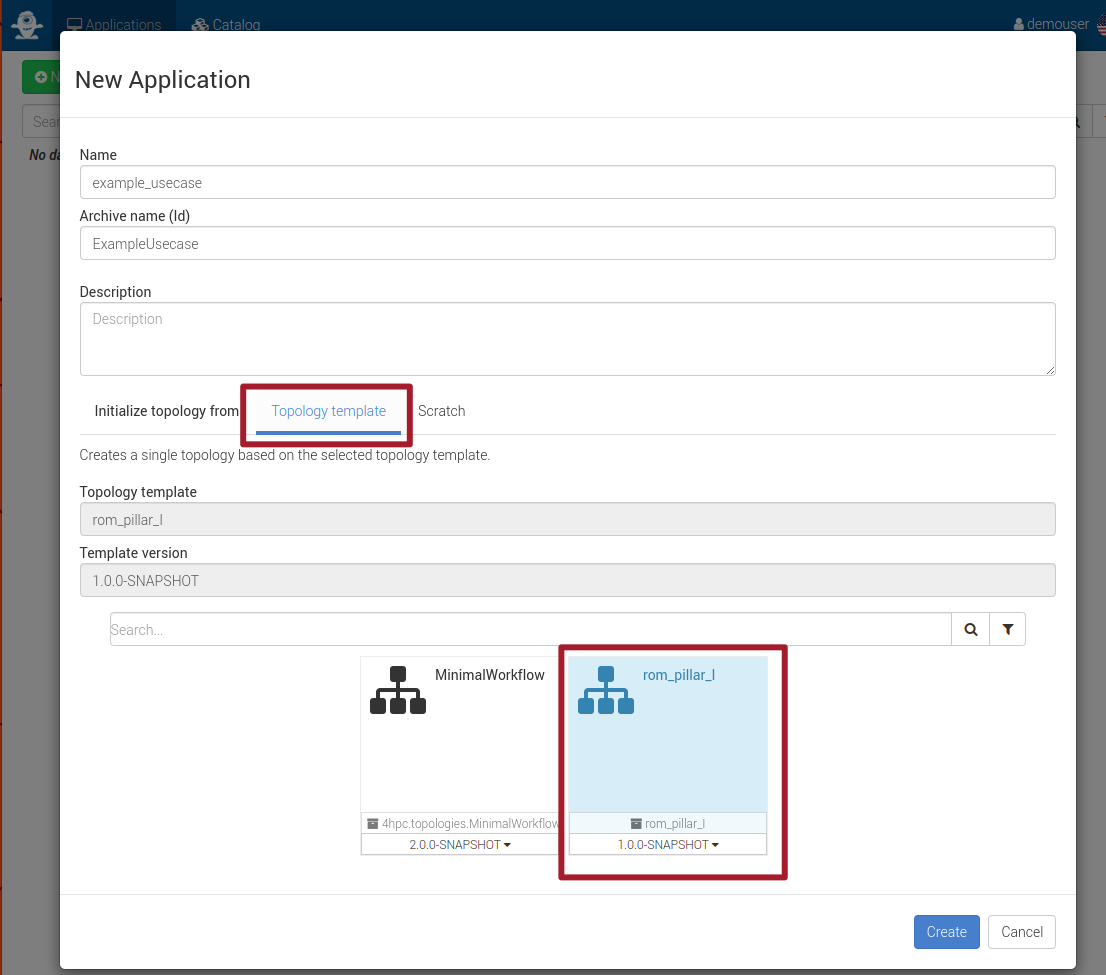Switch to the Topology template tab
This screenshot has height=975, width=1106.
(x=329, y=411)
